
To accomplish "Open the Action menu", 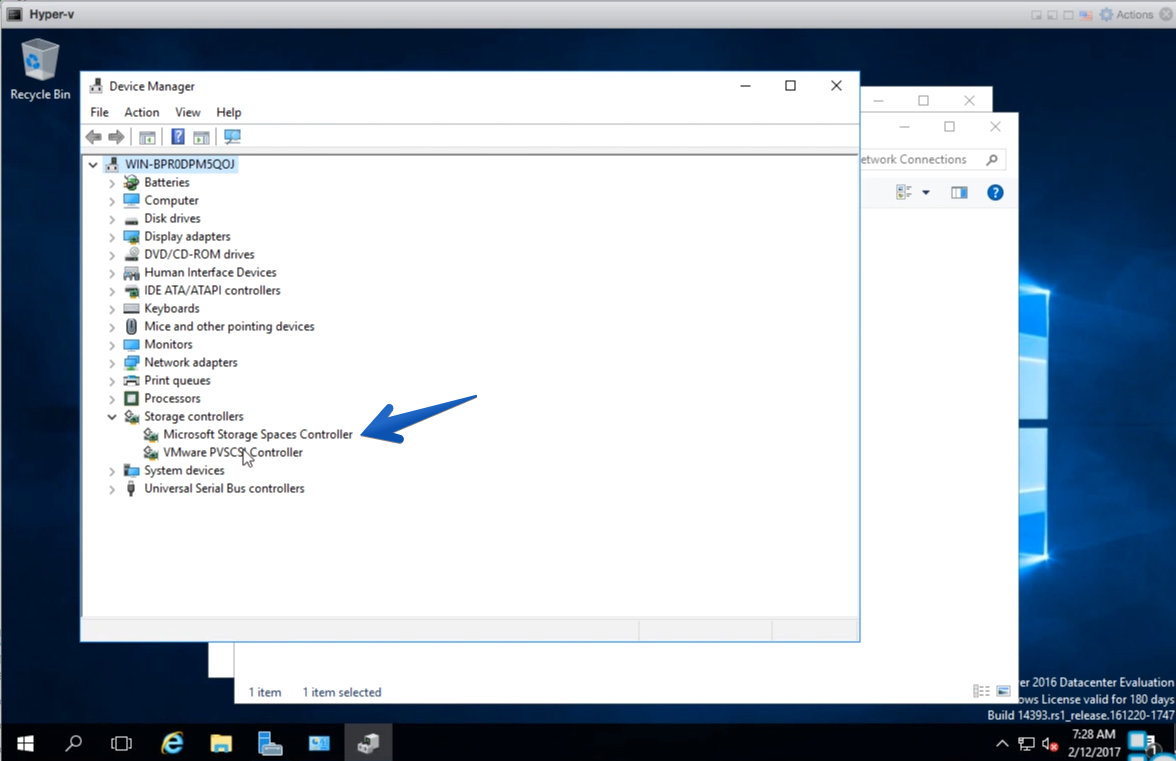I will [x=142, y=112].
